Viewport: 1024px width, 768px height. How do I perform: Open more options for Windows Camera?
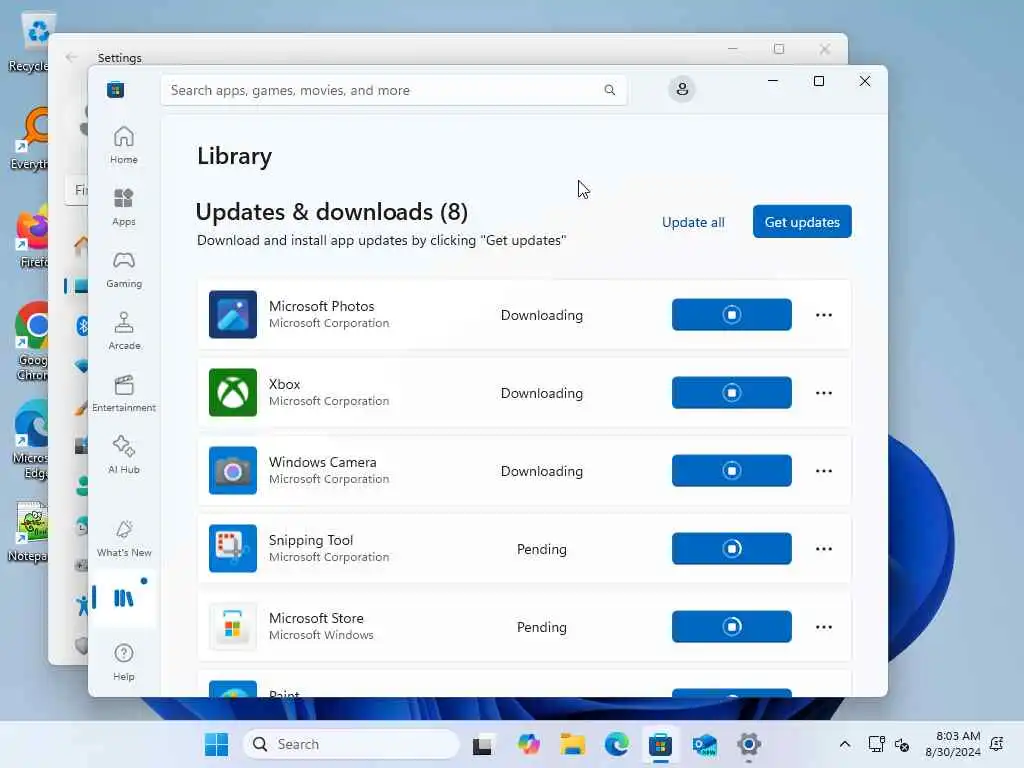824,471
